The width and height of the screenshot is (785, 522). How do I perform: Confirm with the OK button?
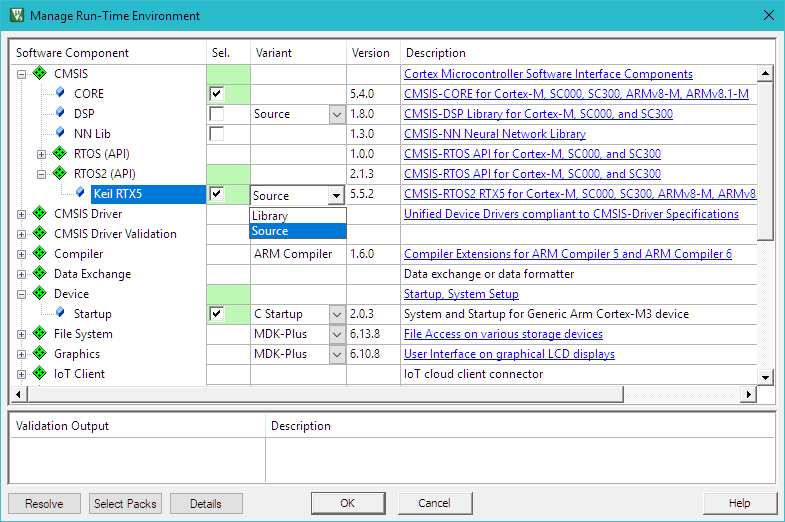(348, 503)
